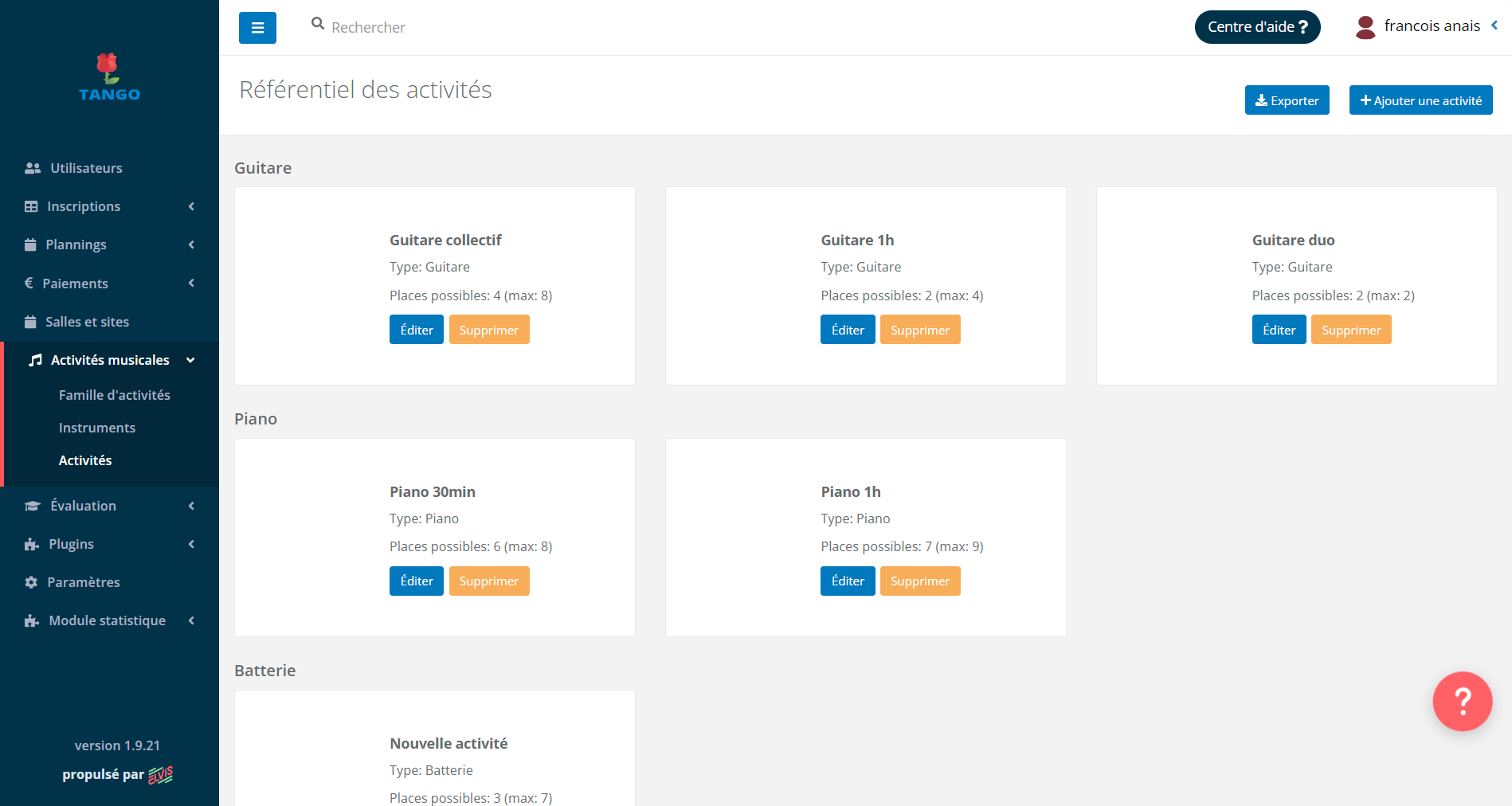Click the Paiements euro icon
Image resolution: width=1512 pixels, height=806 pixels.
click(x=29, y=283)
